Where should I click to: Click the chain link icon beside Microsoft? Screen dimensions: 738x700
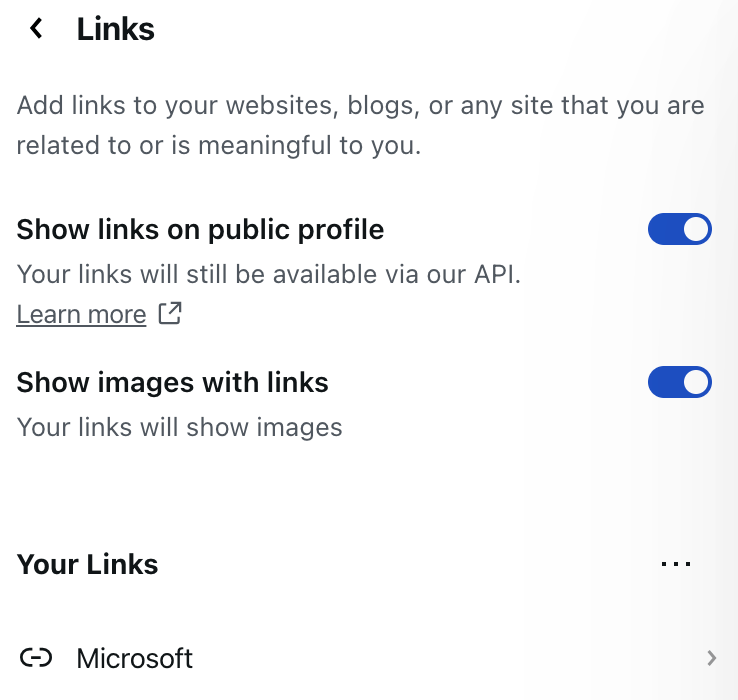(x=36, y=658)
